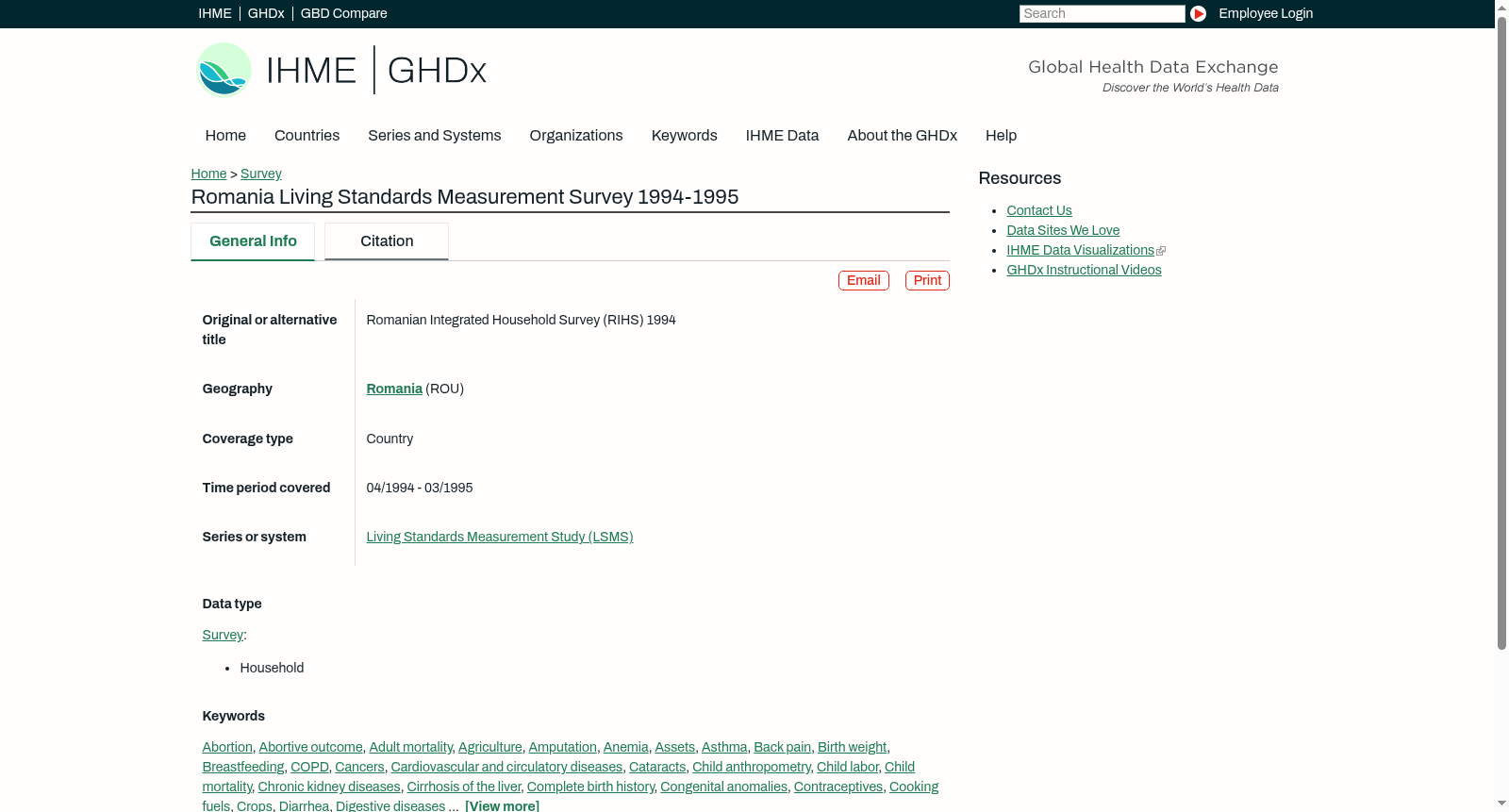Open the Cancers keyword link
This screenshot has width=1509, height=812.
click(359, 767)
